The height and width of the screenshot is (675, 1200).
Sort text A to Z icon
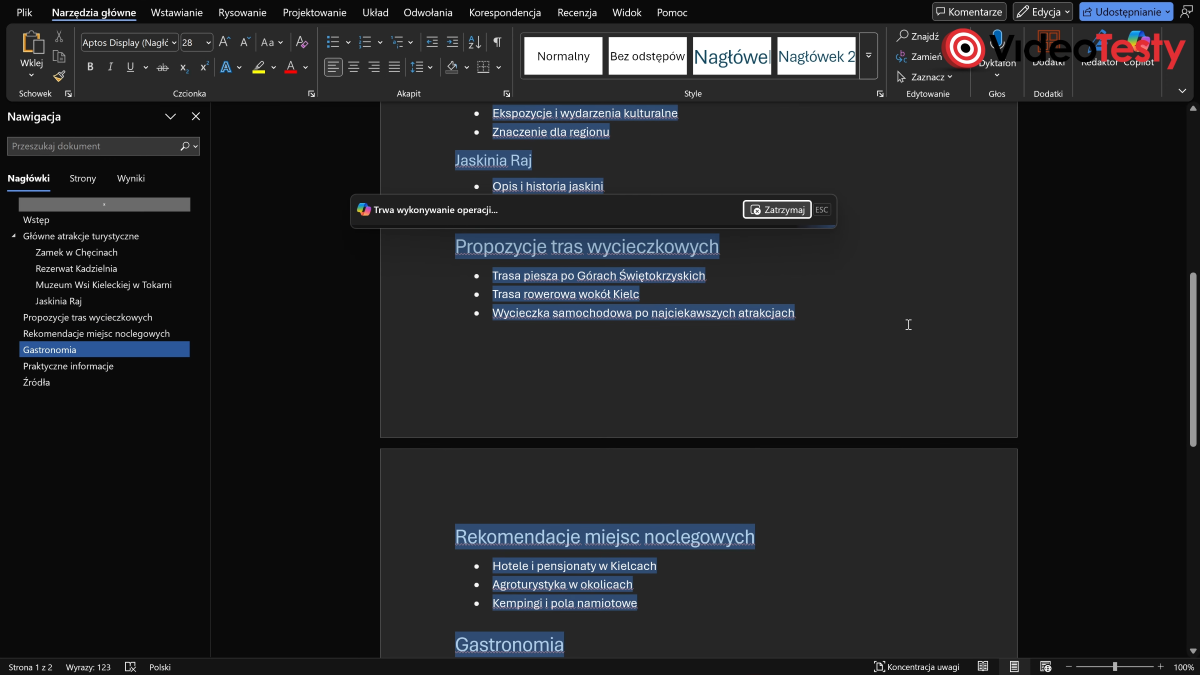(476, 42)
